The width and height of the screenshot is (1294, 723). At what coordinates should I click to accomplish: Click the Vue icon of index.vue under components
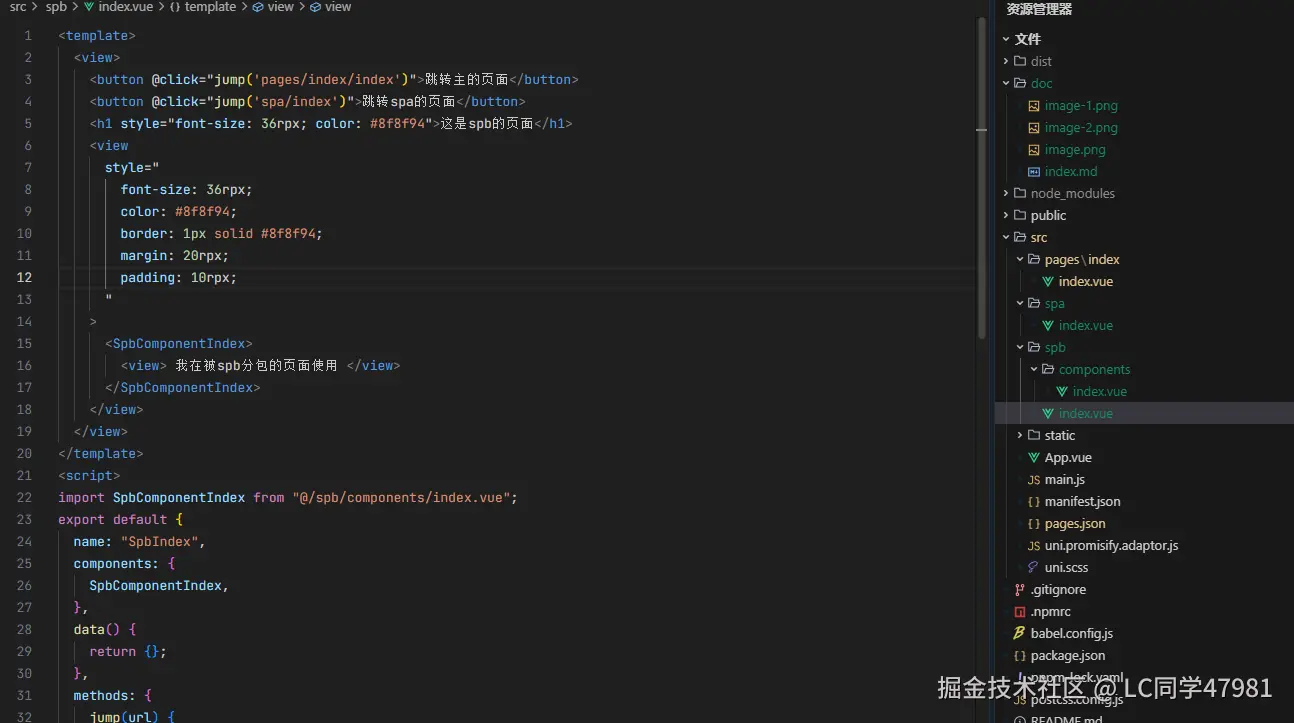1062,391
